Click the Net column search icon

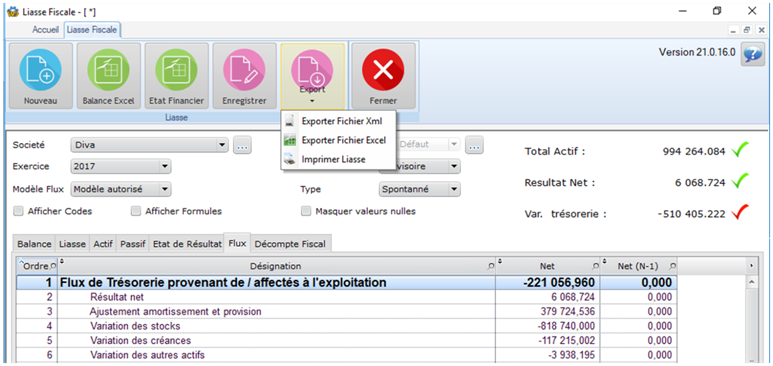click(596, 267)
